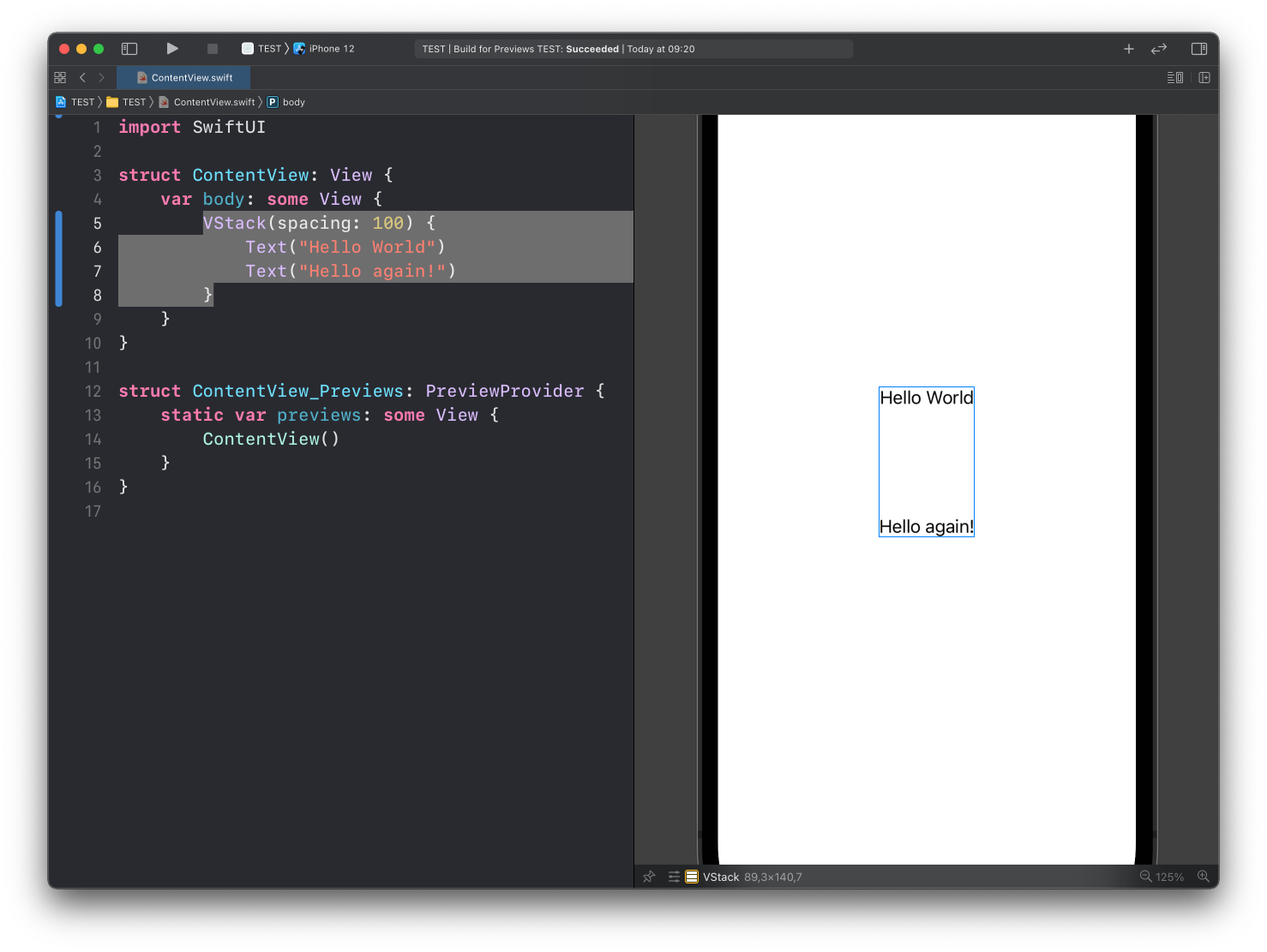The width and height of the screenshot is (1267, 952).
Task: Open preview settings sliders icon
Action: [674, 877]
